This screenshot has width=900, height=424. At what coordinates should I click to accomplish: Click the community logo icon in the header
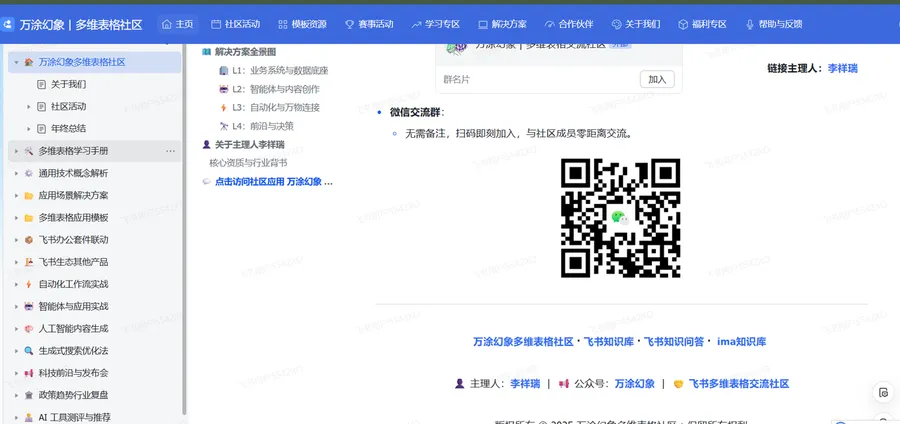pyautogui.click(x=6, y=25)
